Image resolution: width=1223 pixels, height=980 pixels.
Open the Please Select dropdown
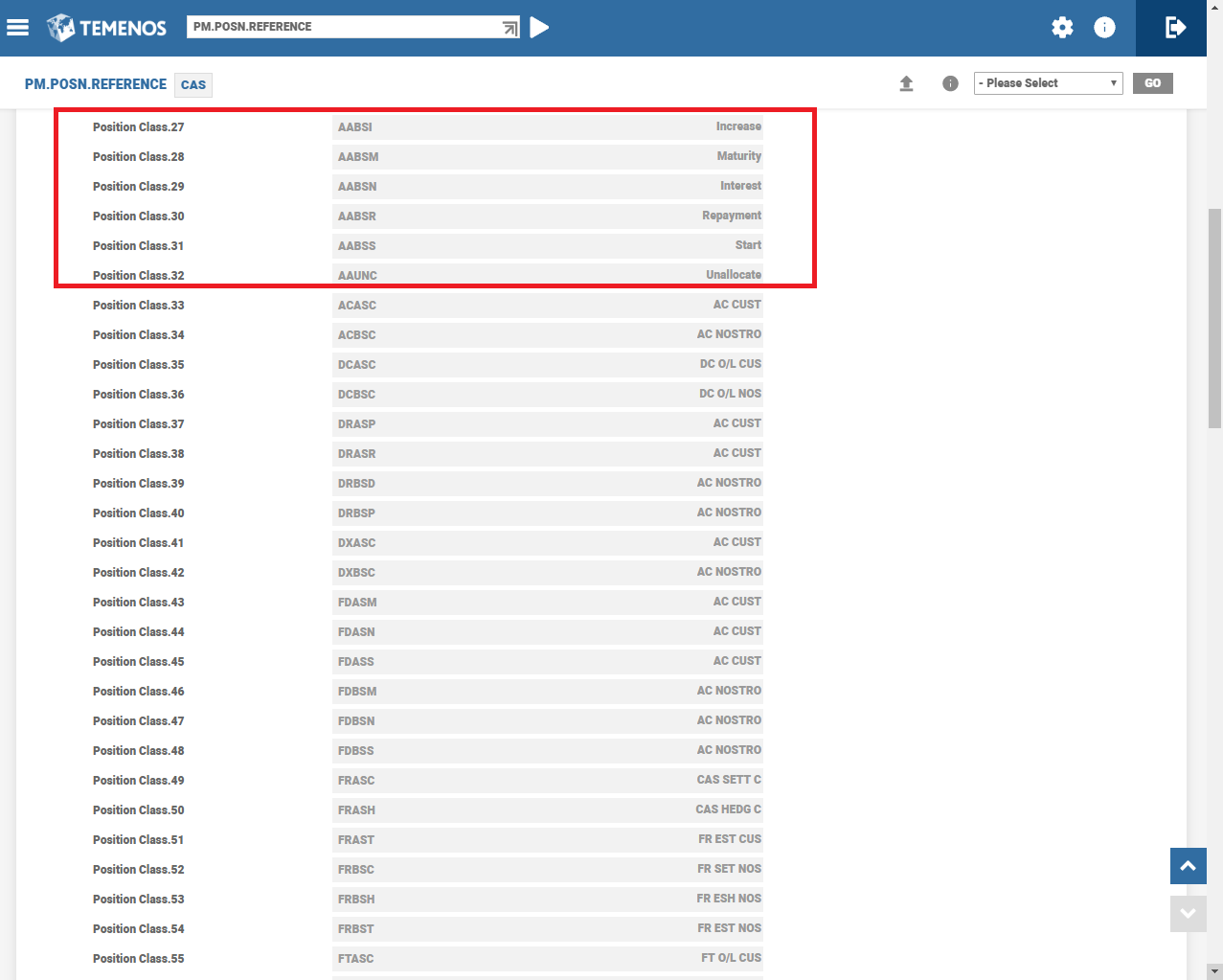tap(1048, 83)
